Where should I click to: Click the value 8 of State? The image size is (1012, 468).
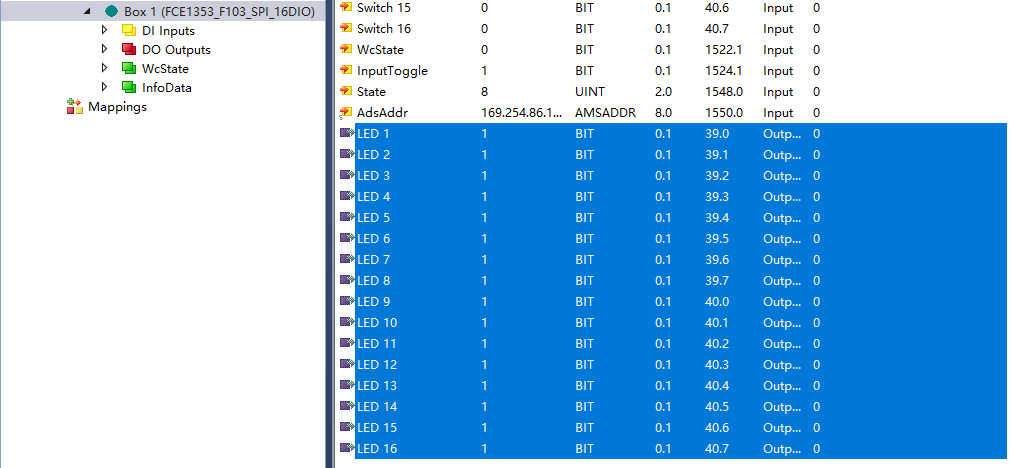pos(485,92)
